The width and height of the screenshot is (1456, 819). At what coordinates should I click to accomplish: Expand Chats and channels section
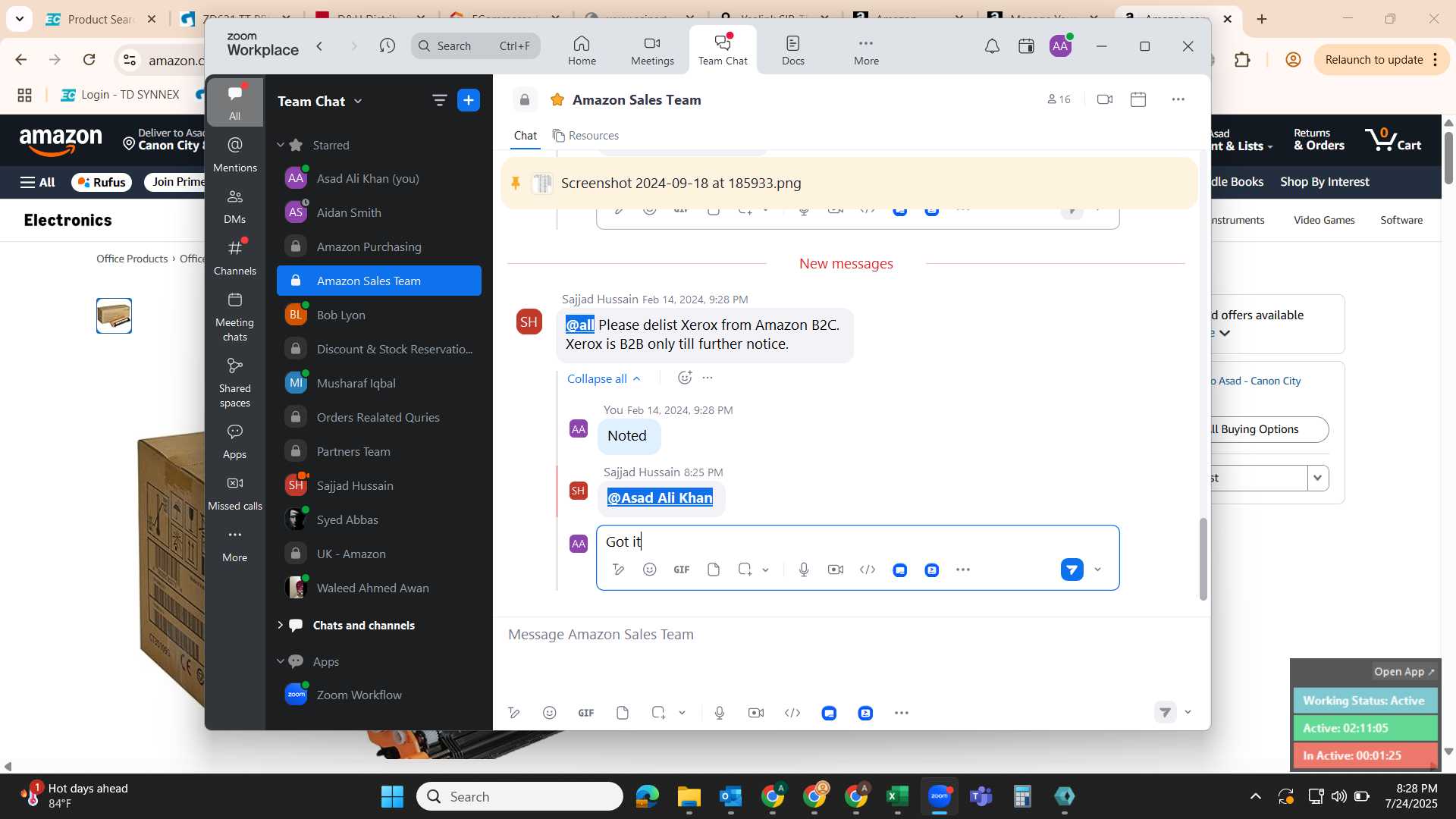(281, 625)
